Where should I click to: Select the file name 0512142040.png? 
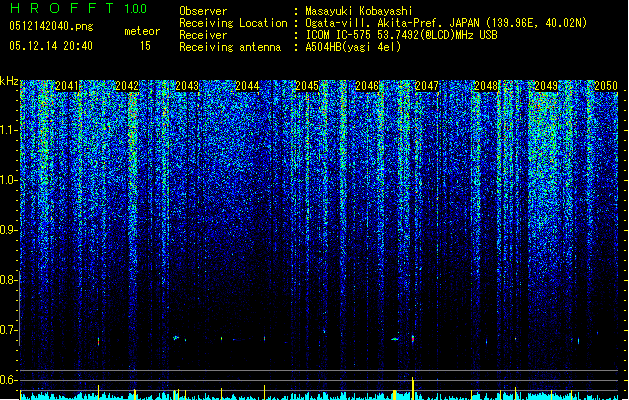tap(51, 26)
